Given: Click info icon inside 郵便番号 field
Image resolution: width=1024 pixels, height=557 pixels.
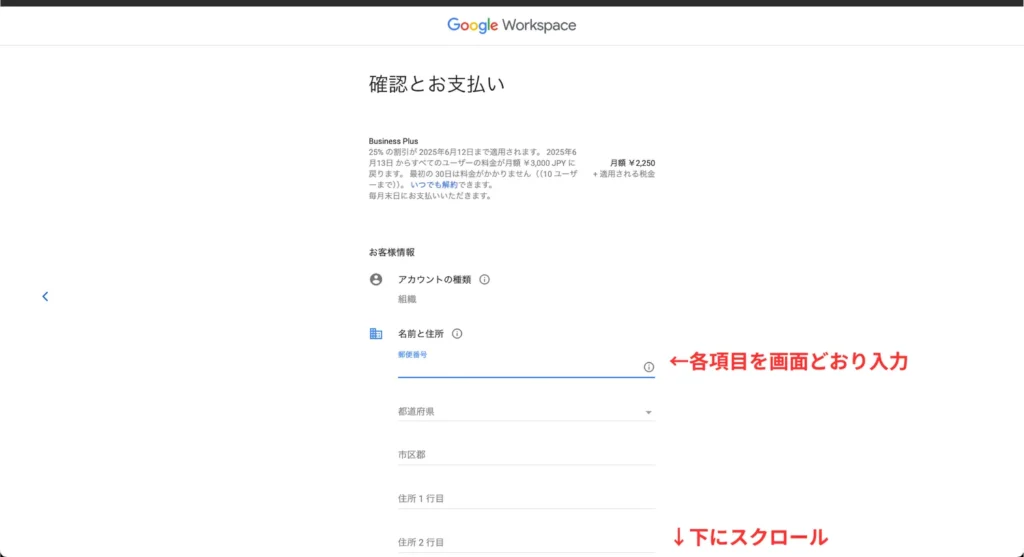Looking at the screenshot, I should click(x=648, y=367).
